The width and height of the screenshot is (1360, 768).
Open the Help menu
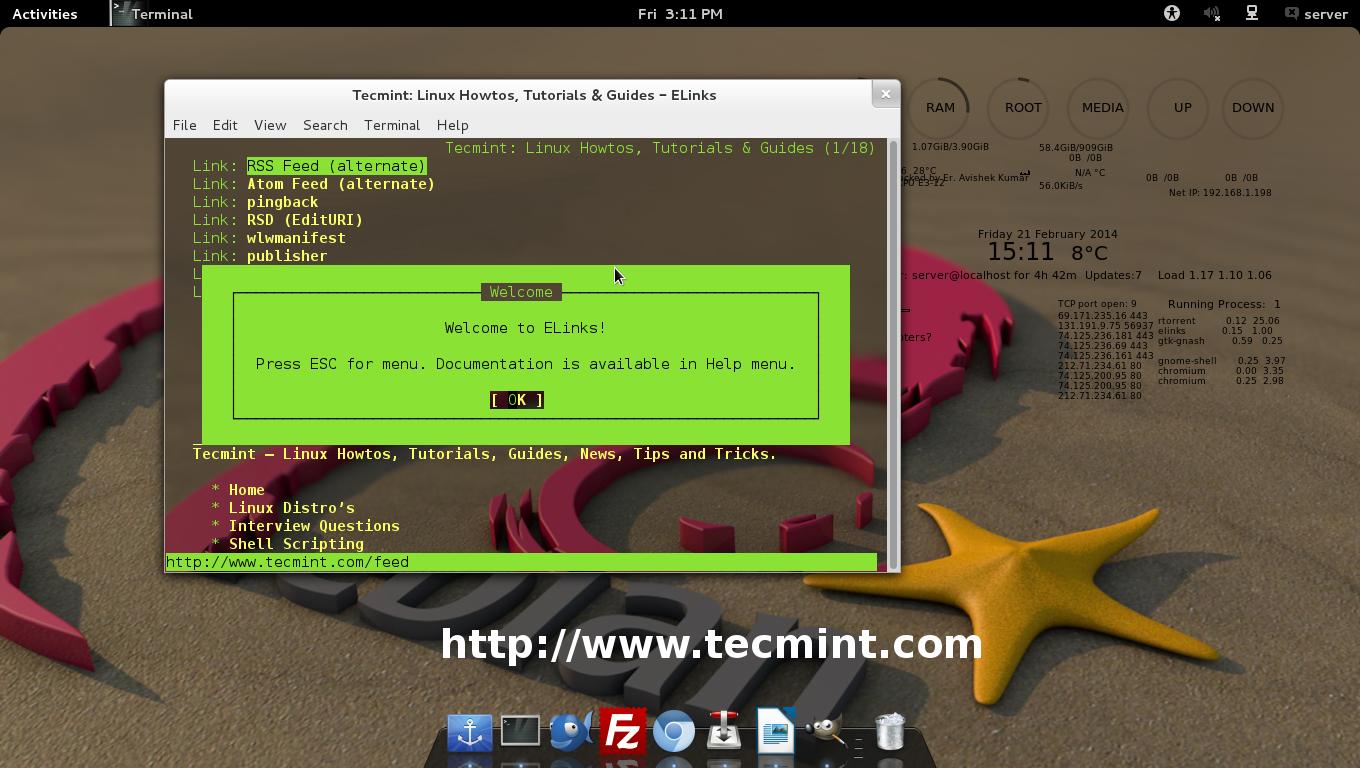[x=452, y=125]
